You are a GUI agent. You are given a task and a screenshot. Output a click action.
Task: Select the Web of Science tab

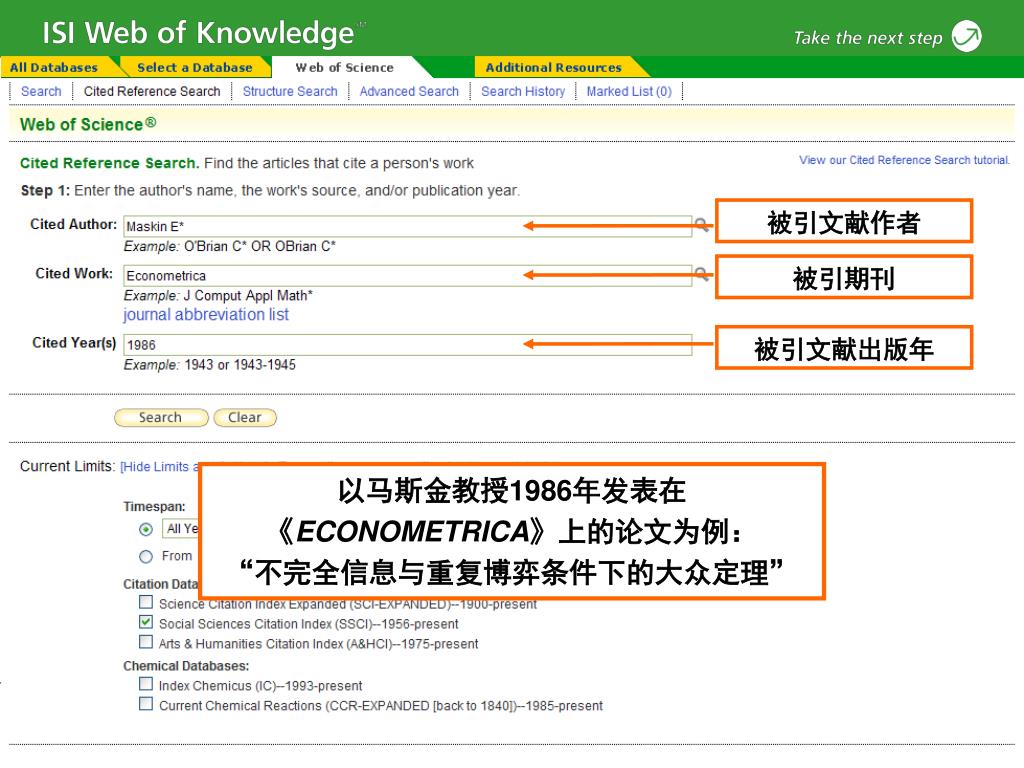point(344,67)
